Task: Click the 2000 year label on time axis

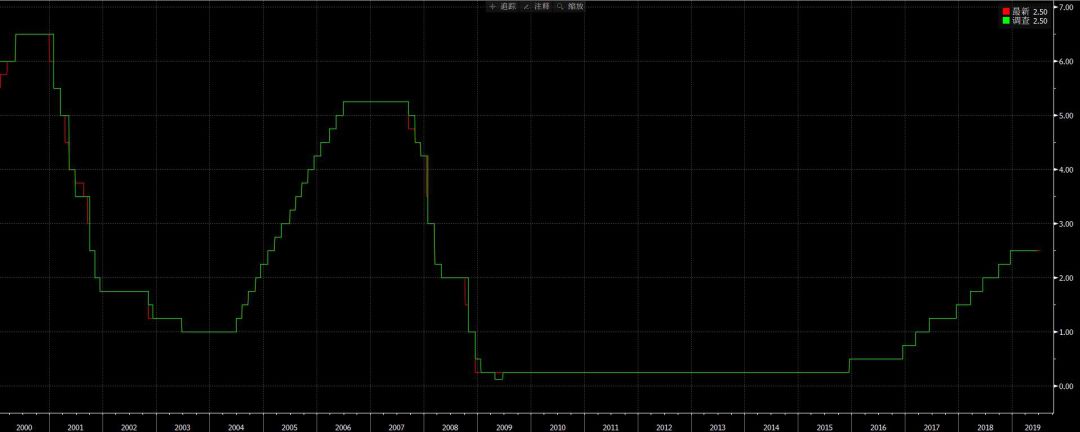Action: click(x=24, y=427)
